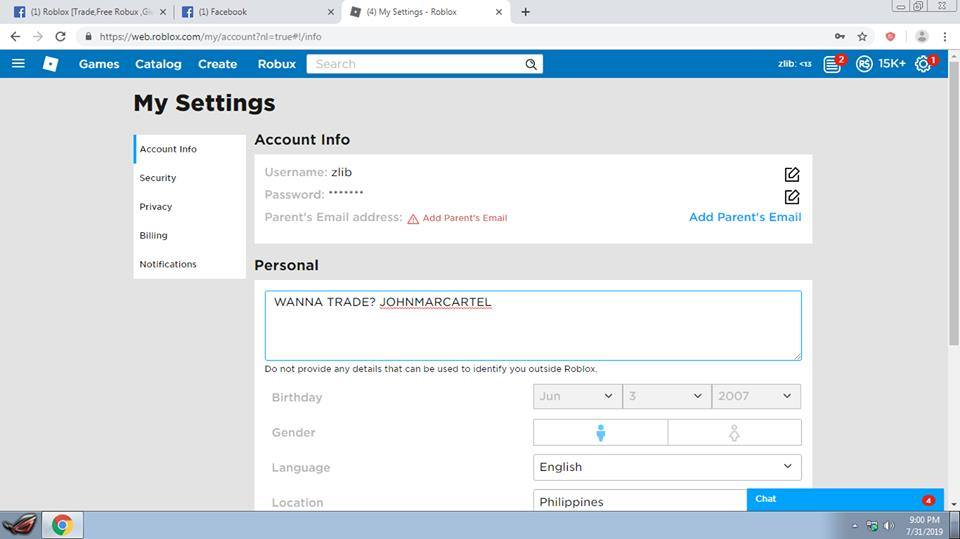Click the page vertical scrollbar
Viewport: 960px width, 539px height.
(954, 202)
